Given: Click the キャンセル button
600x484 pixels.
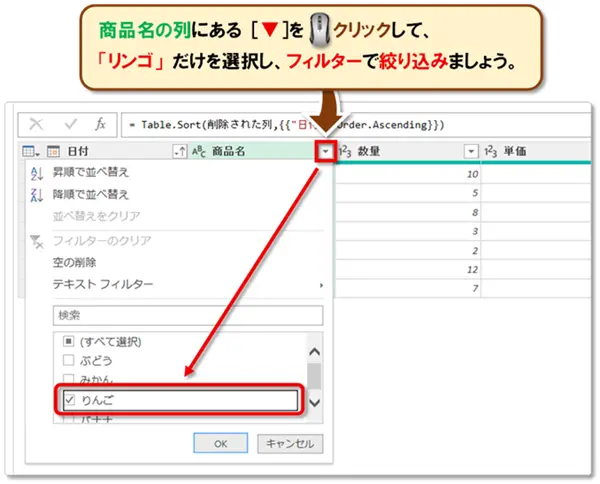Looking at the screenshot, I should point(290,443).
